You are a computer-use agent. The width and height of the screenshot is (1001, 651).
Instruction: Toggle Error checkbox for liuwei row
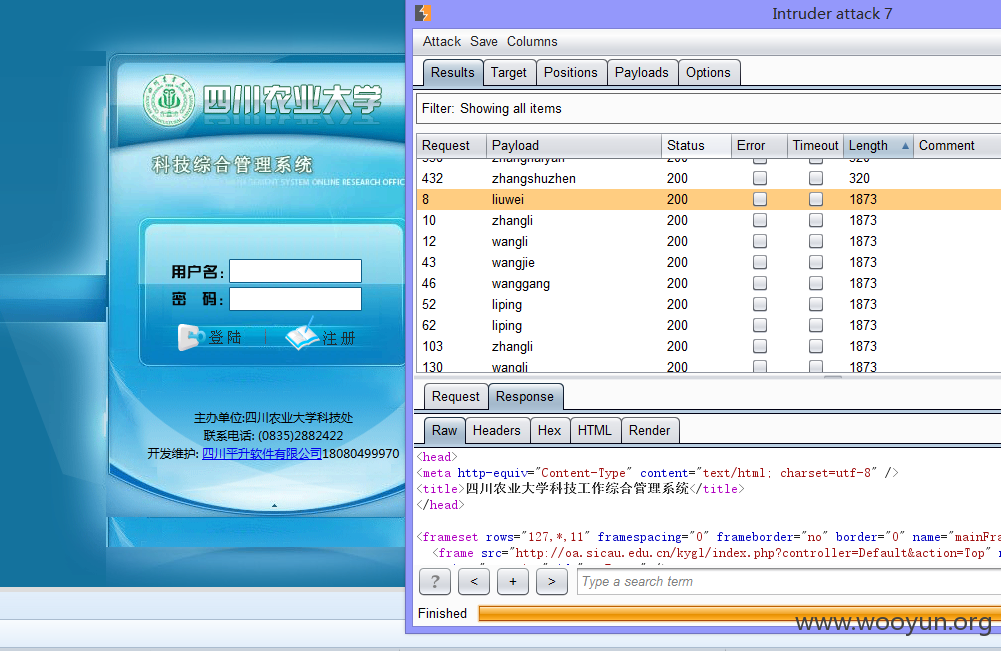pyautogui.click(x=760, y=199)
